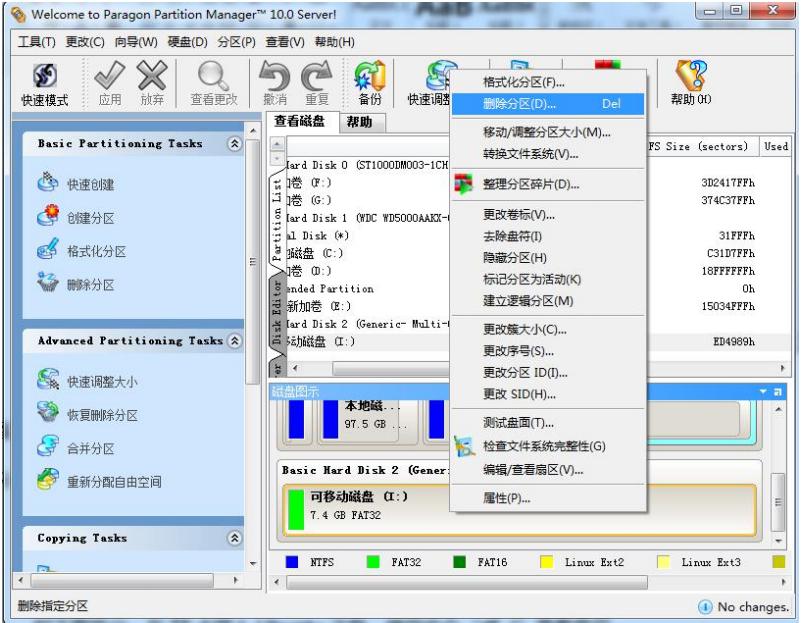Image resolution: width=801 pixels, height=623 pixels.
Task: Click the FAT32 green legend swatch
Action: (x=373, y=562)
